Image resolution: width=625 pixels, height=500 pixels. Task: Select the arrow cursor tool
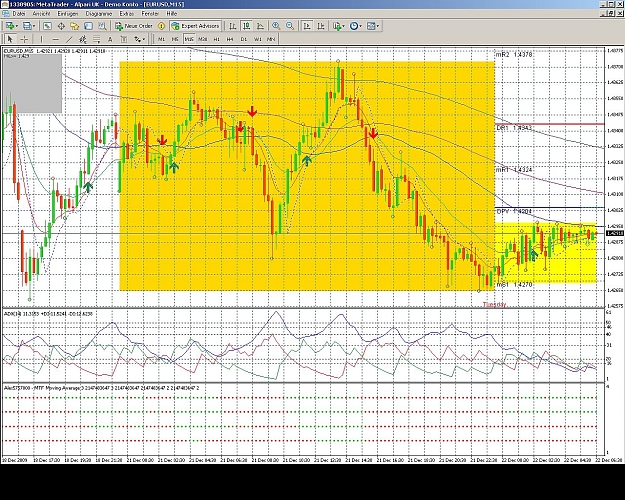tap(10, 39)
